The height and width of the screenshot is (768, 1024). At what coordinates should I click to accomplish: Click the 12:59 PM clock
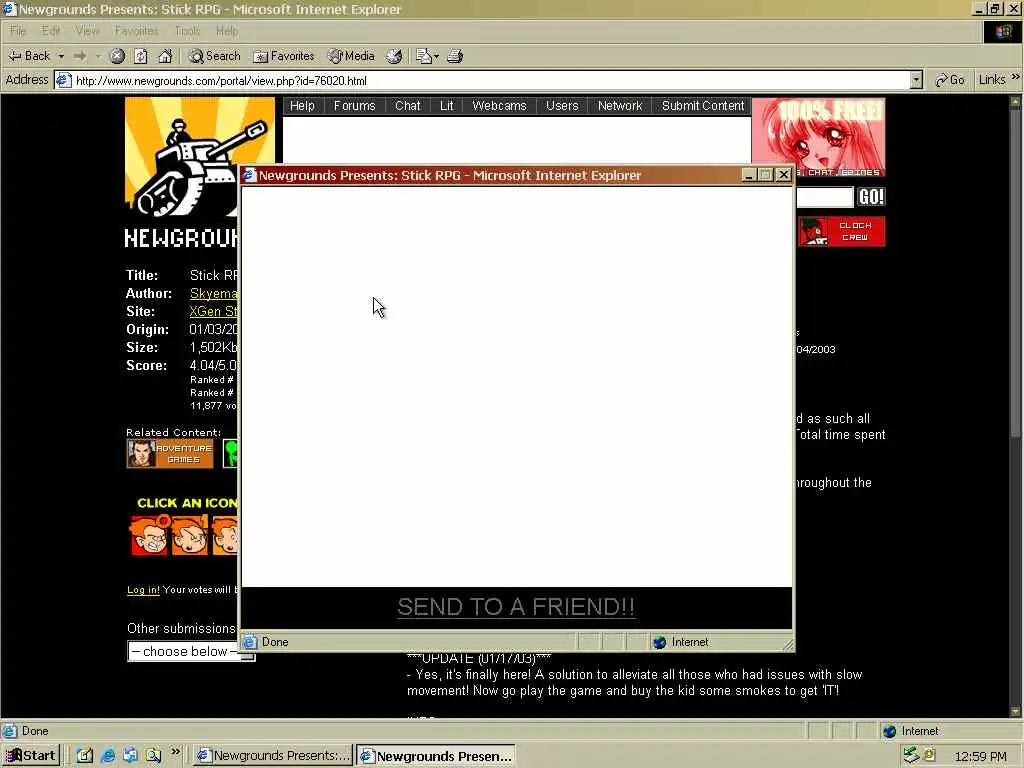pos(980,756)
